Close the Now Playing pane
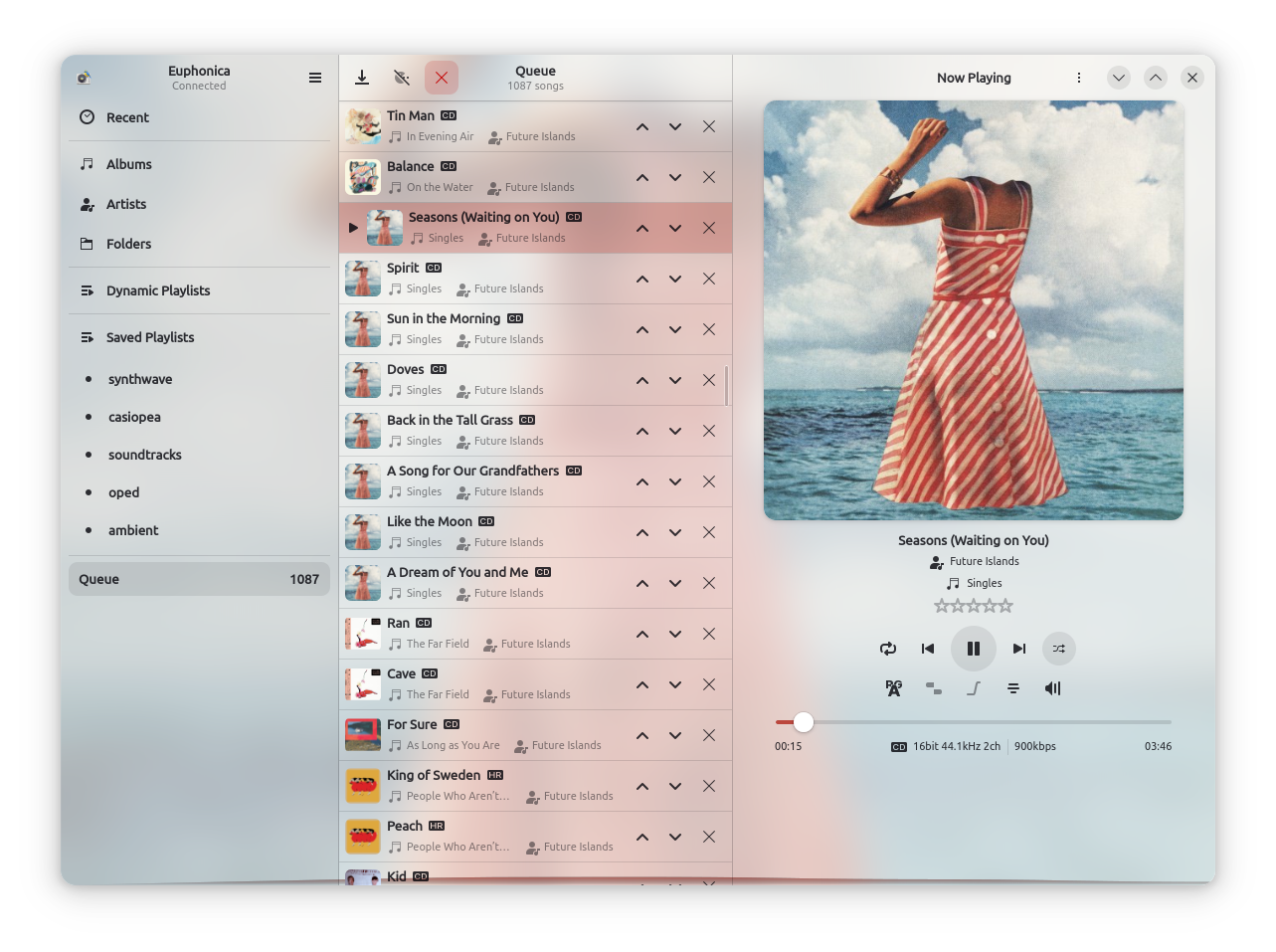Viewport: 1276px width, 952px height. point(1192,78)
